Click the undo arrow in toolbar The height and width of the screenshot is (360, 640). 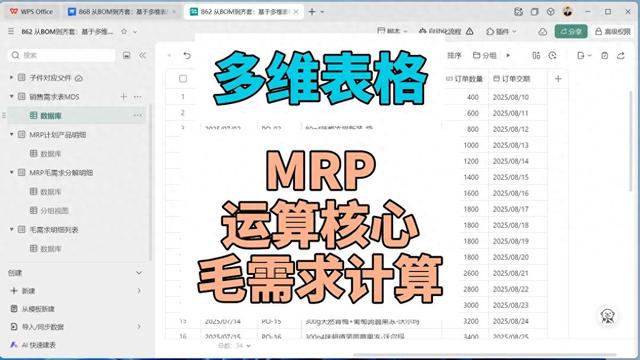pyautogui.click(x=187, y=55)
